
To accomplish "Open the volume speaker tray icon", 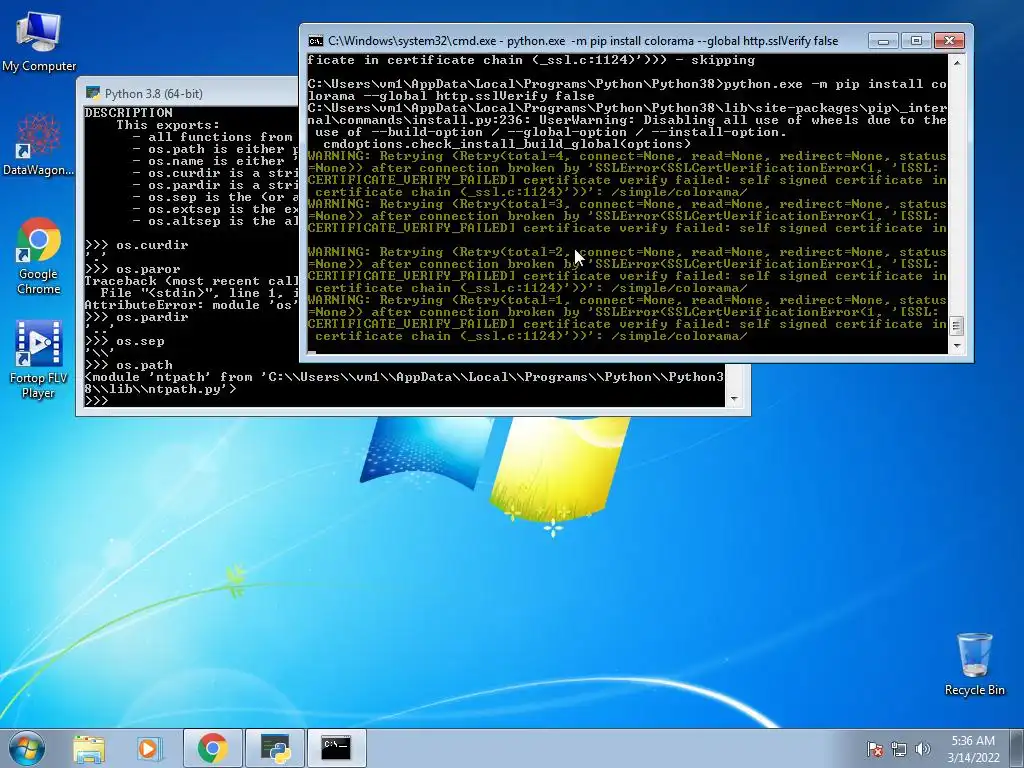I will coord(922,749).
